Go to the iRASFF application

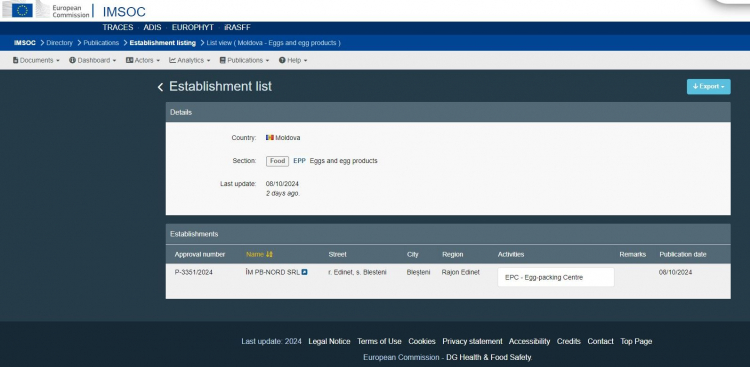[x=237, y=27]
